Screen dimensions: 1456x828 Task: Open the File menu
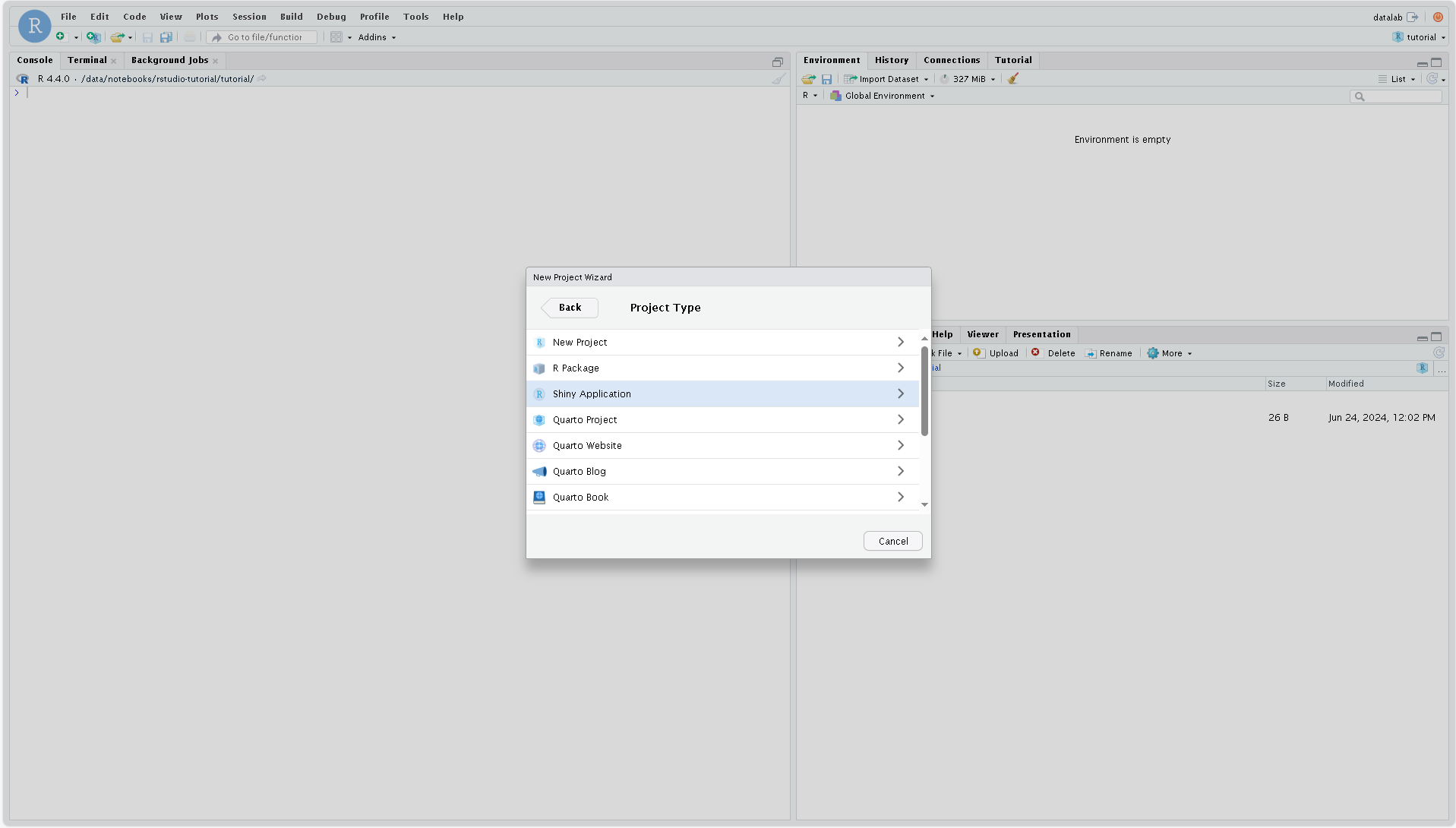68,17
